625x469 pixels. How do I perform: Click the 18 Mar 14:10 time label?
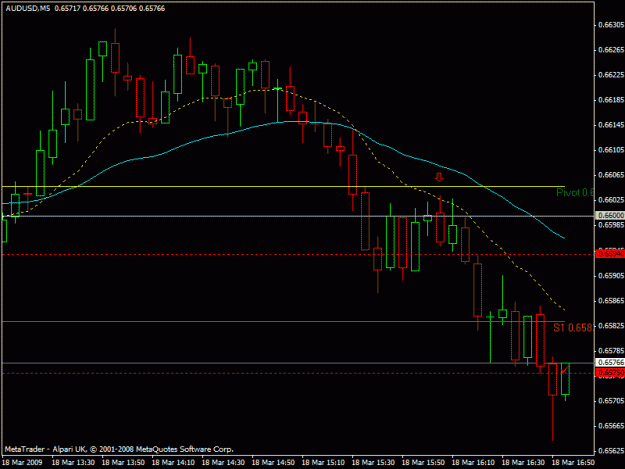(x=173, y=463)
